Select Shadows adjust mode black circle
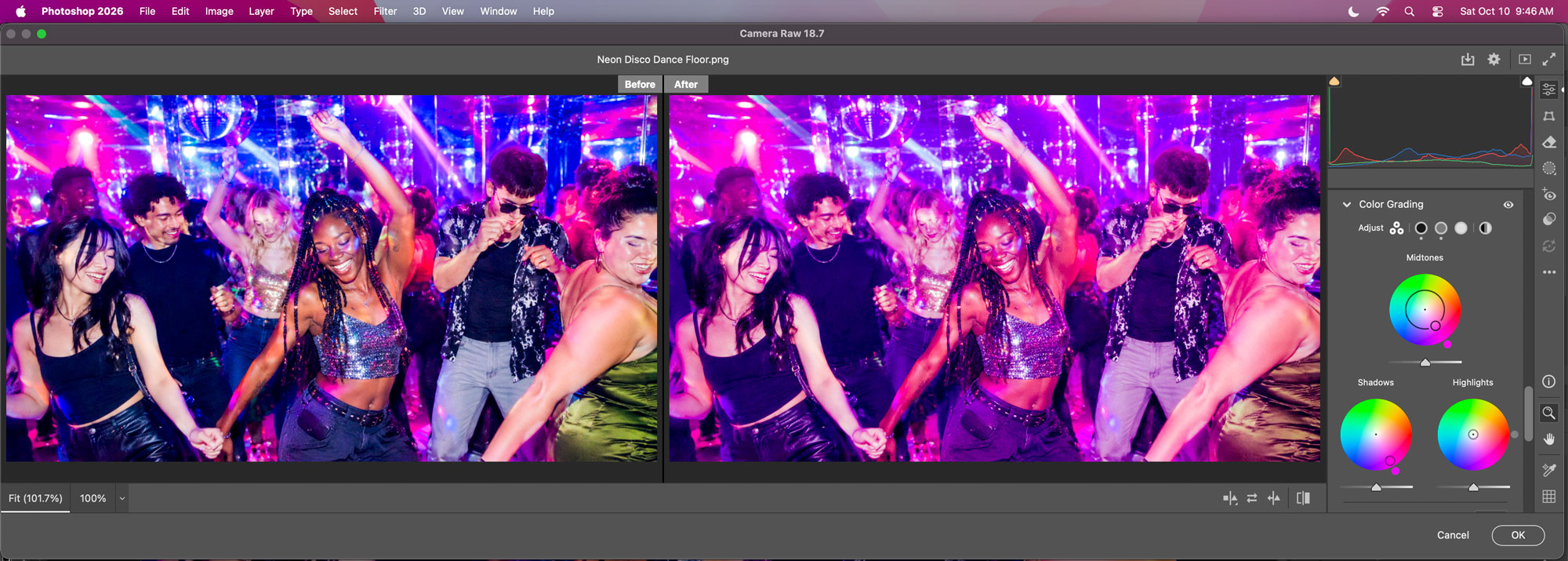 [x=1421, y=228]
